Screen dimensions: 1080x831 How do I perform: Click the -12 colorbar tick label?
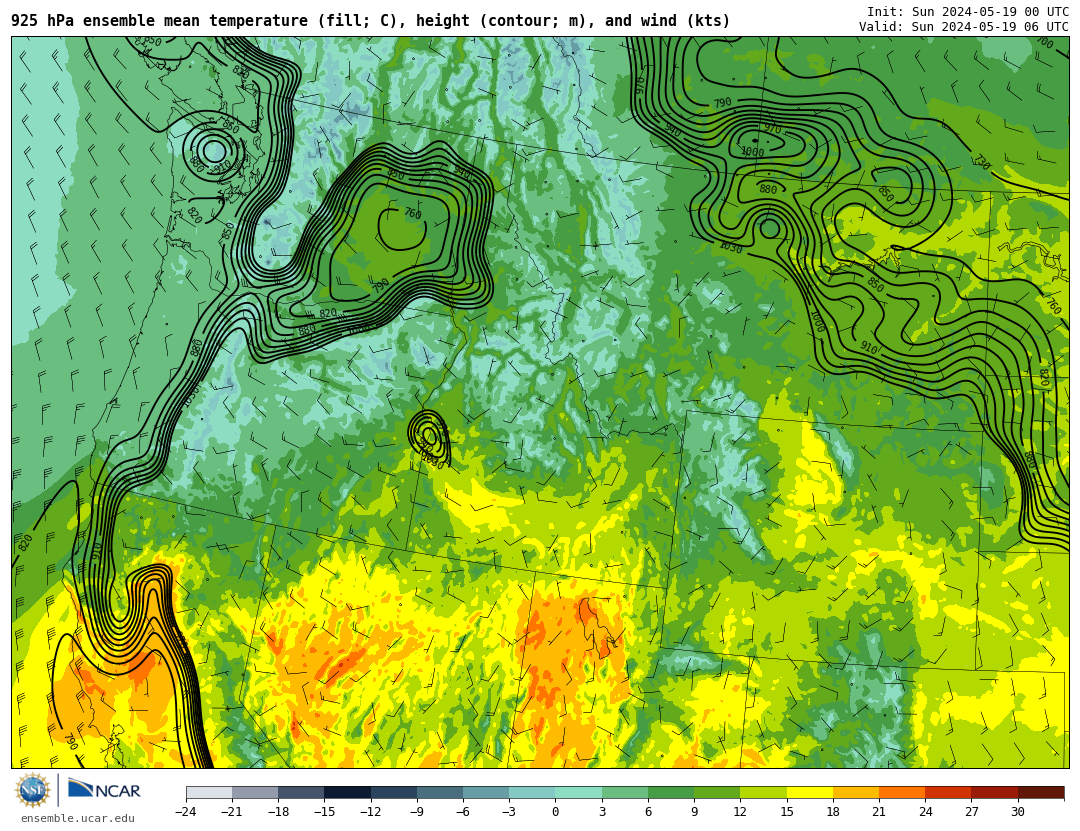371,812
